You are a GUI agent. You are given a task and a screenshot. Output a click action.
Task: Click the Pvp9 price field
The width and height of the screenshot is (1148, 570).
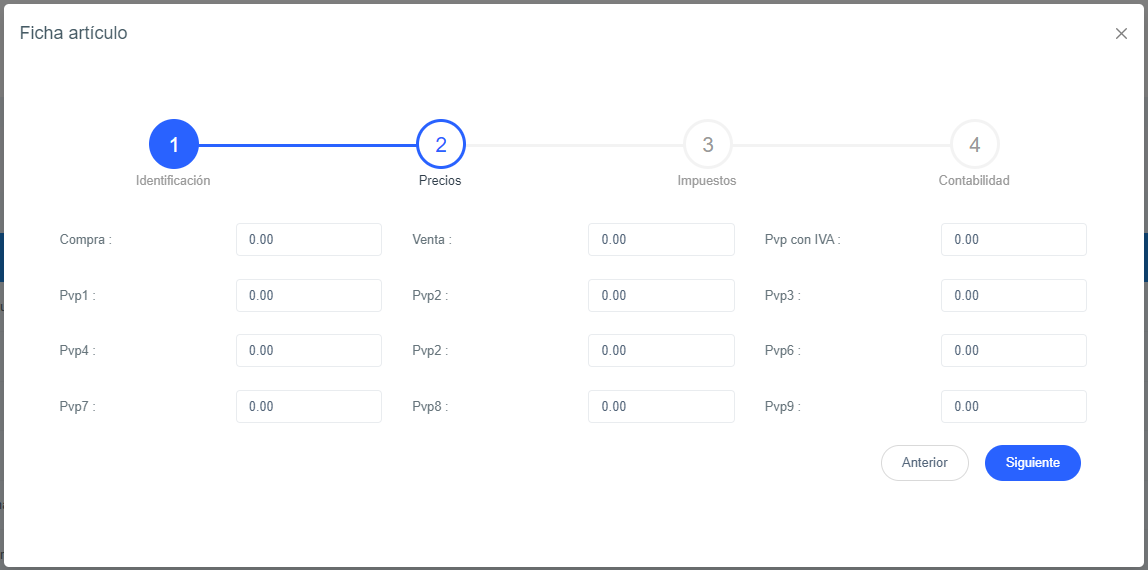click(1013, 407)
